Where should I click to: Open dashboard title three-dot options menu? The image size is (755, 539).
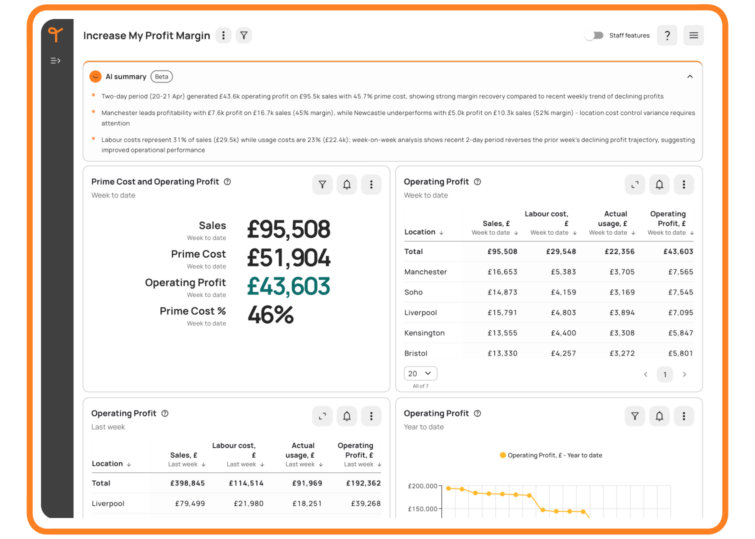tap(223, 35)
